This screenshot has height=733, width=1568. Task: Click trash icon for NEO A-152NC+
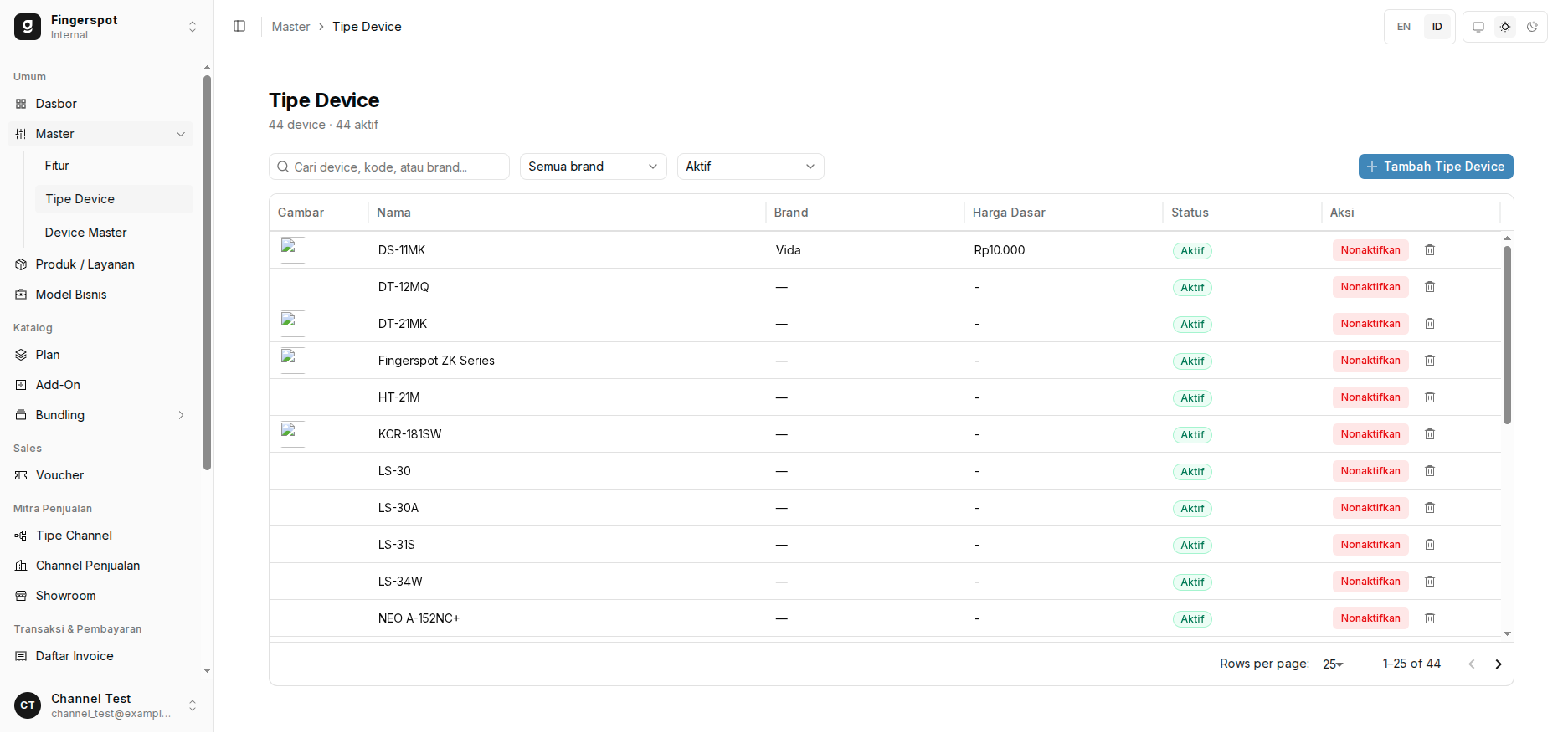tap(1430, 618)
